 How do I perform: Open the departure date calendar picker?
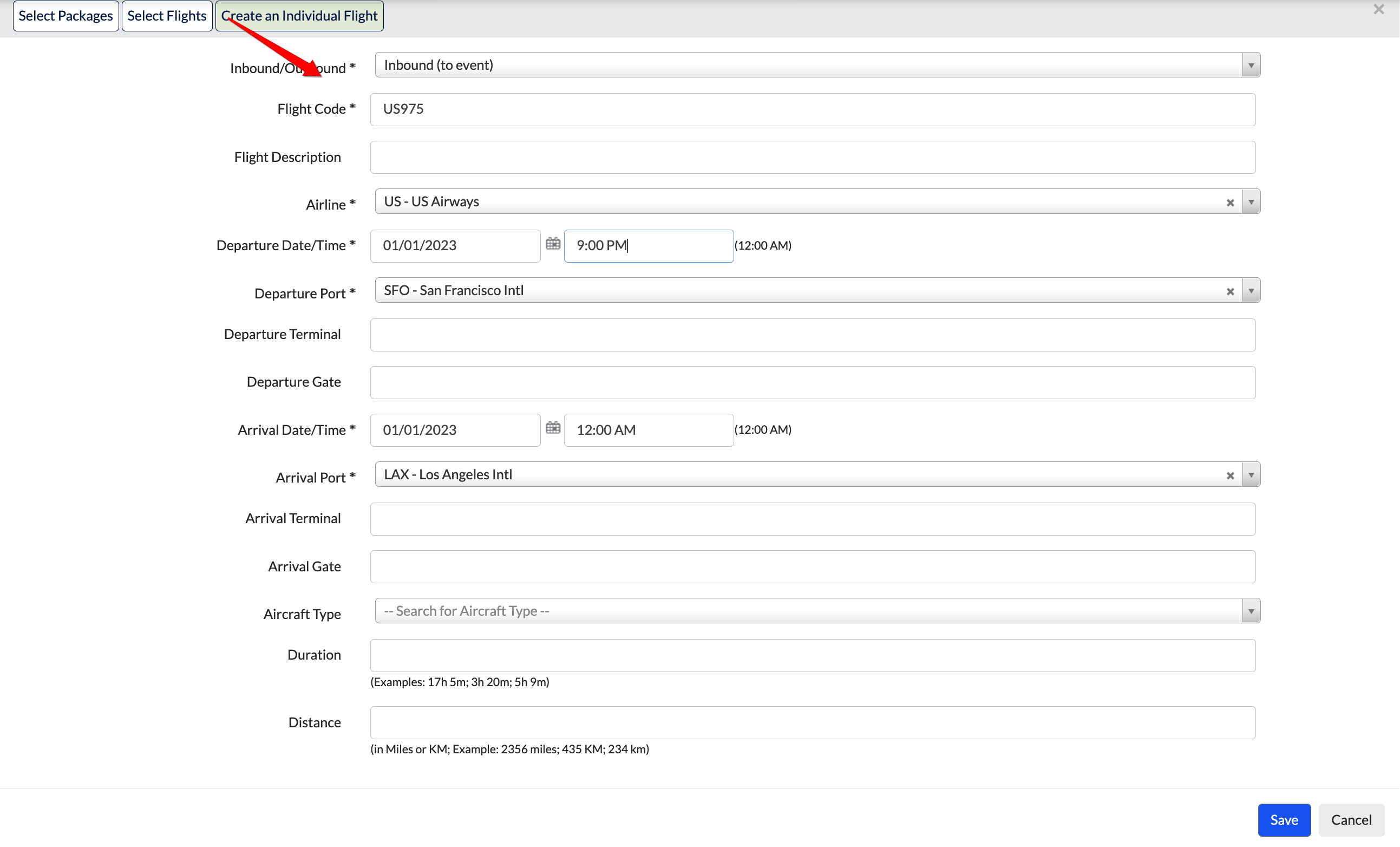coord(552,244)
